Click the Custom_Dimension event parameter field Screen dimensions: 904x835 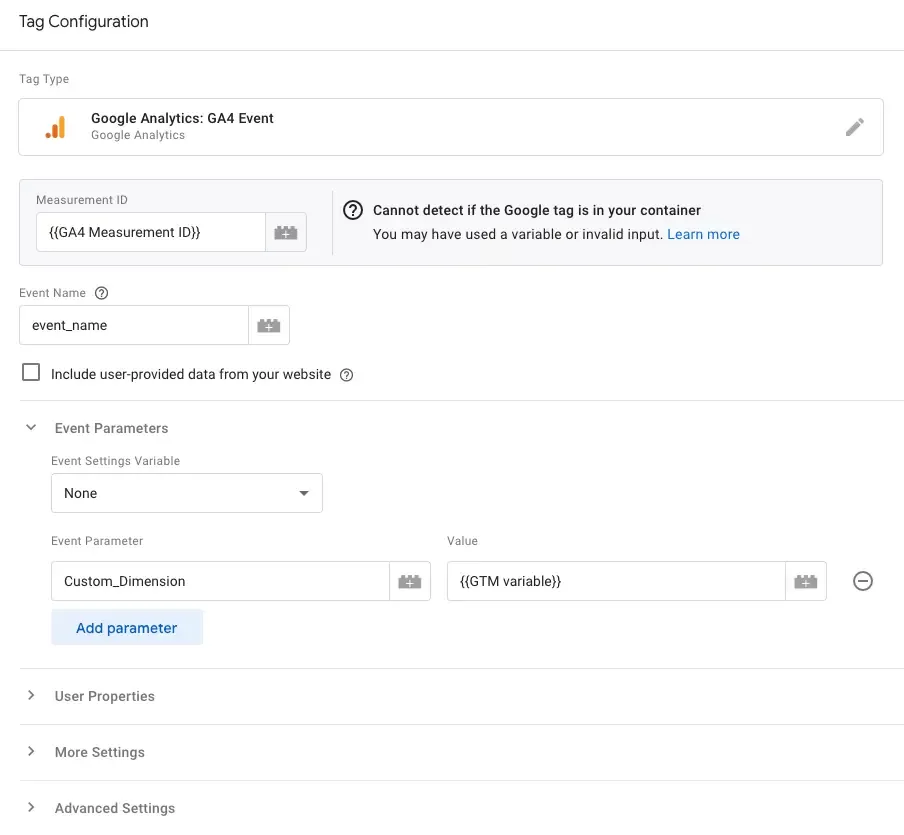220,581
